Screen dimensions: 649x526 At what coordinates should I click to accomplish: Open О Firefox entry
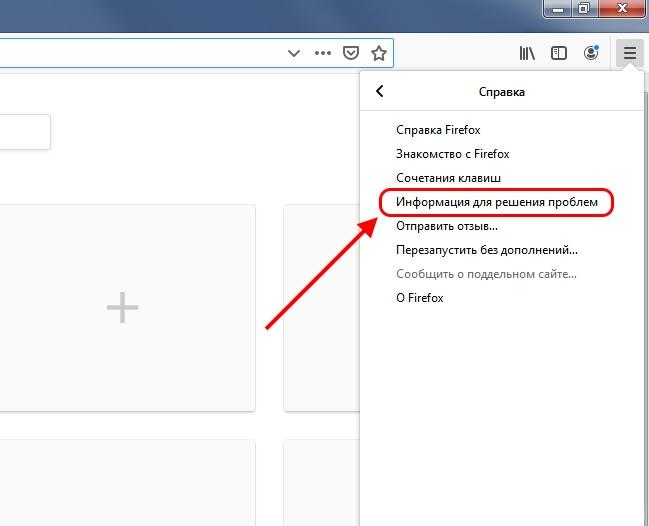pyautogui.click(x=502, y=298)
